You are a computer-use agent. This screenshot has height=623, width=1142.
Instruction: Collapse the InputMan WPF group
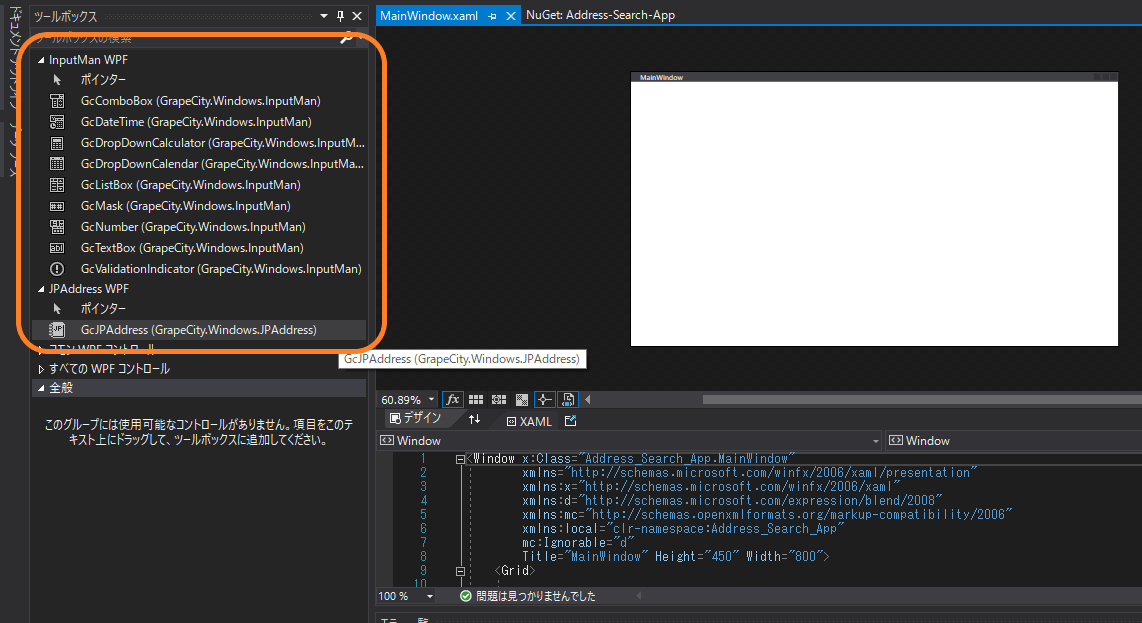point(41,60)
